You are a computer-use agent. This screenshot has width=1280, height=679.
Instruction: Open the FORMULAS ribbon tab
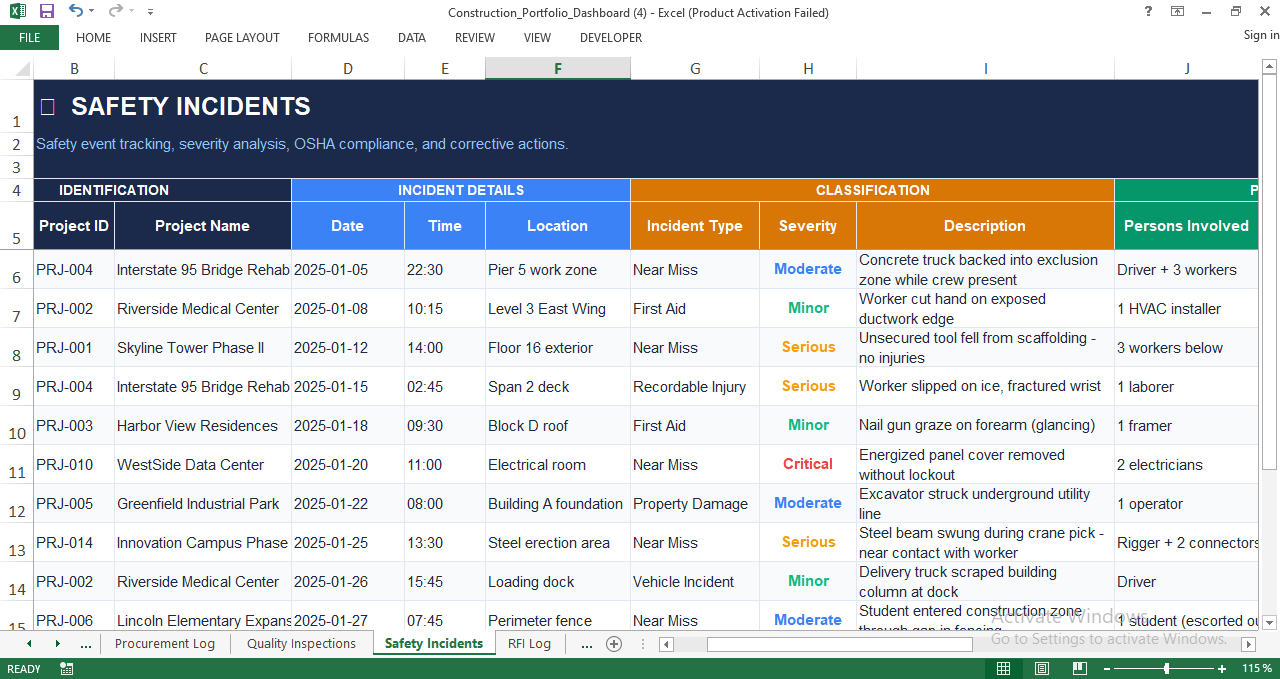pyautogui.click(x=338, y=38)
